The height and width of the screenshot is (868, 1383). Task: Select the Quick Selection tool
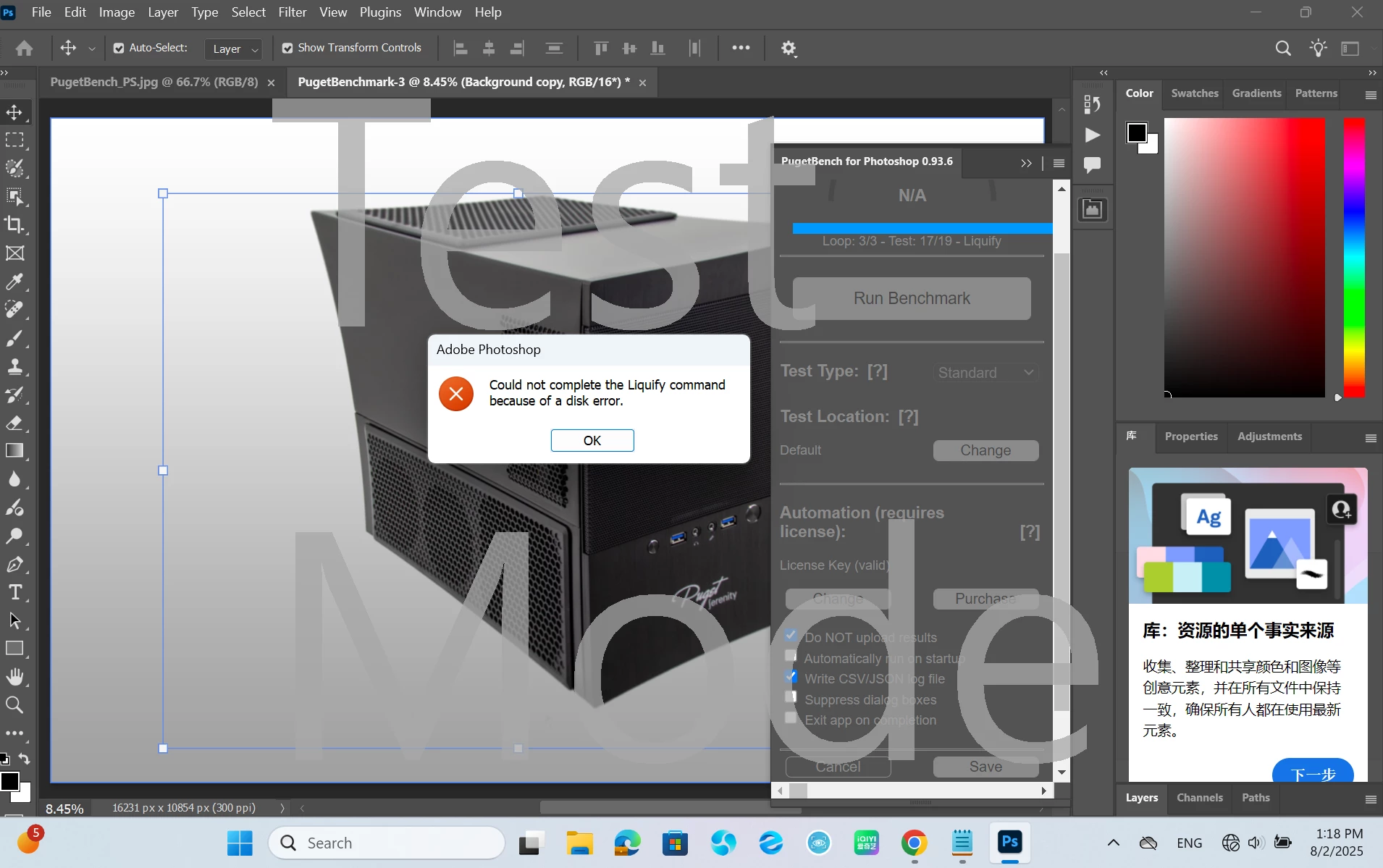click(x=14, y=168)
